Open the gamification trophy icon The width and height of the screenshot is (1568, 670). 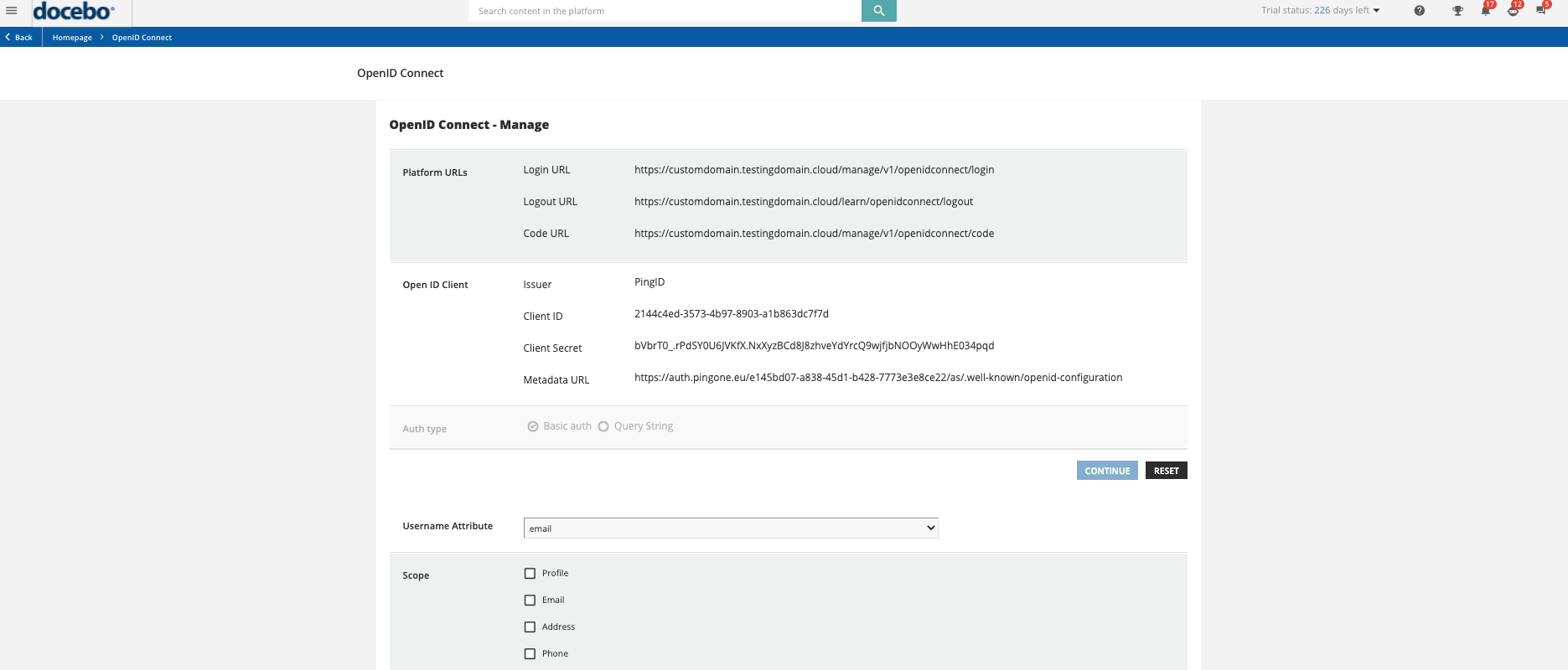(x=1457, y=11)
